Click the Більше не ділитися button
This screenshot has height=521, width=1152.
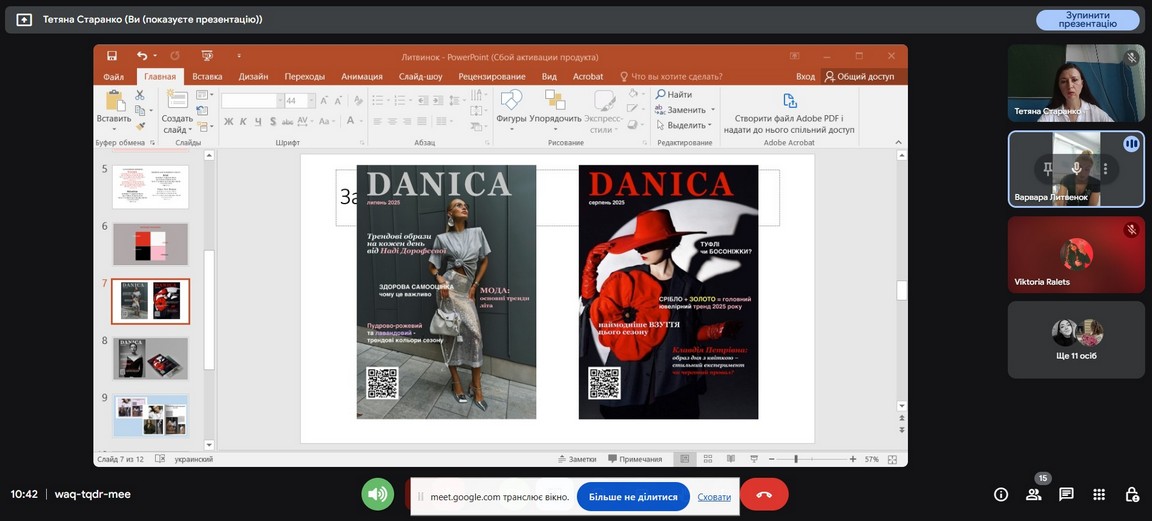click(x=633, y=497)
